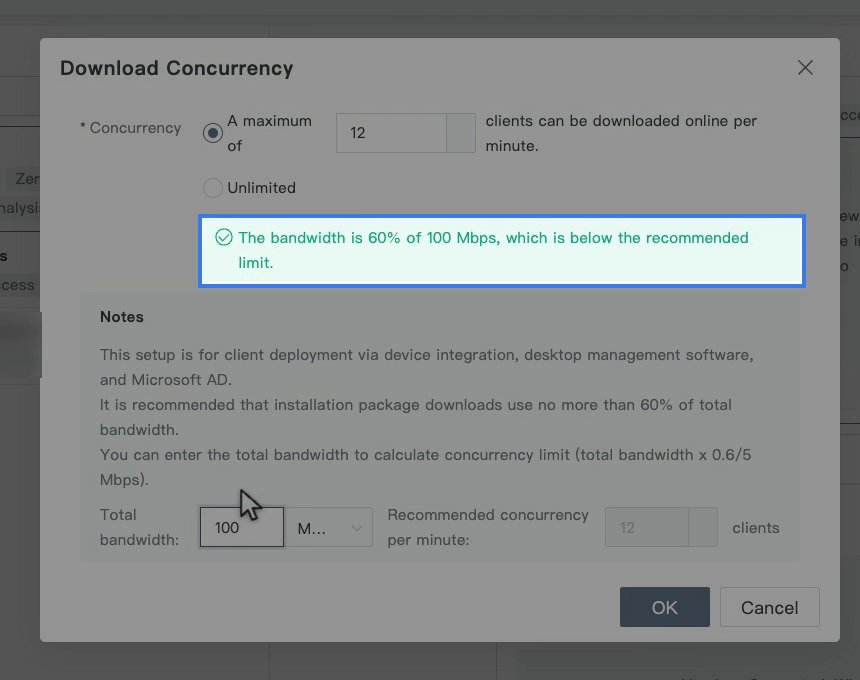Select the Unlimited concurrency radio option
The image size is (860, 680).
click(x=212, y=188)
